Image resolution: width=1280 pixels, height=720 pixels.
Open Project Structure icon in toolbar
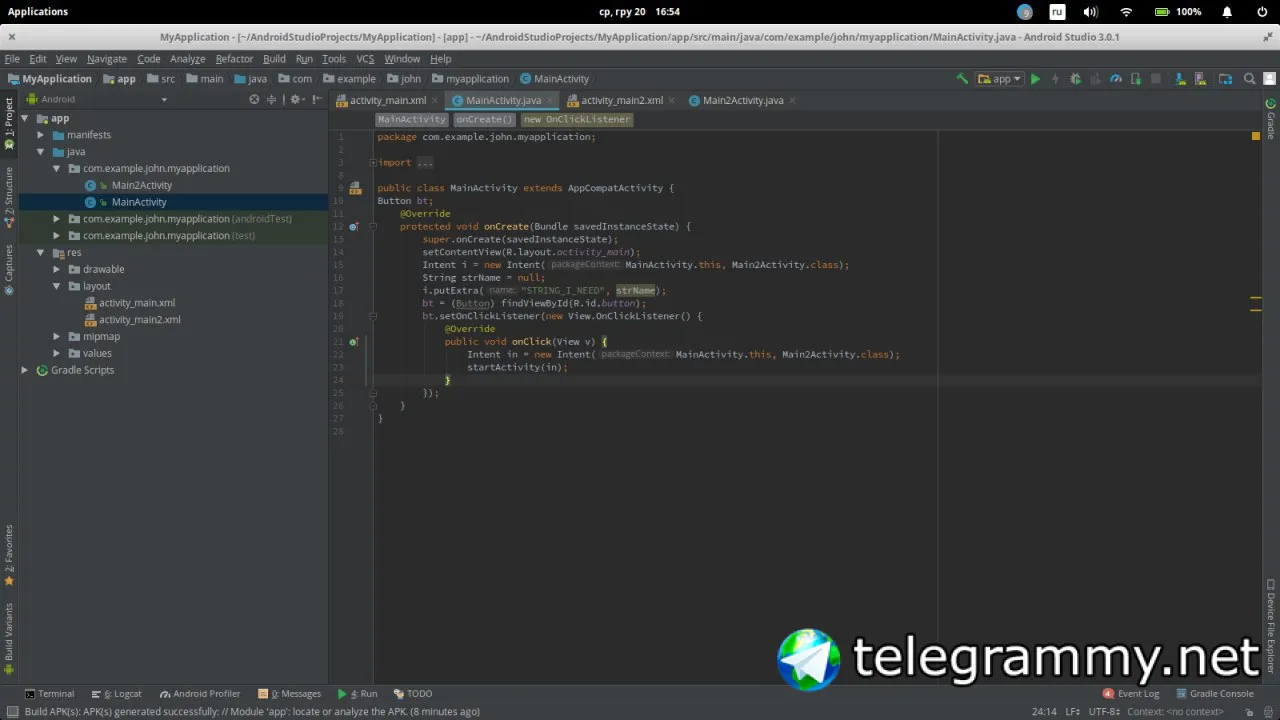(1226, 79)
